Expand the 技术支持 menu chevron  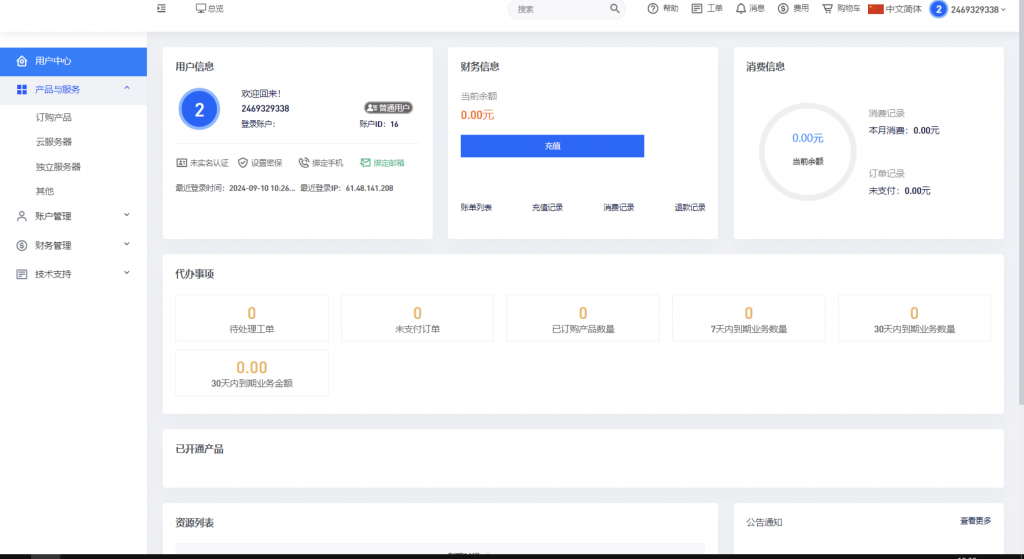point(127,273)
